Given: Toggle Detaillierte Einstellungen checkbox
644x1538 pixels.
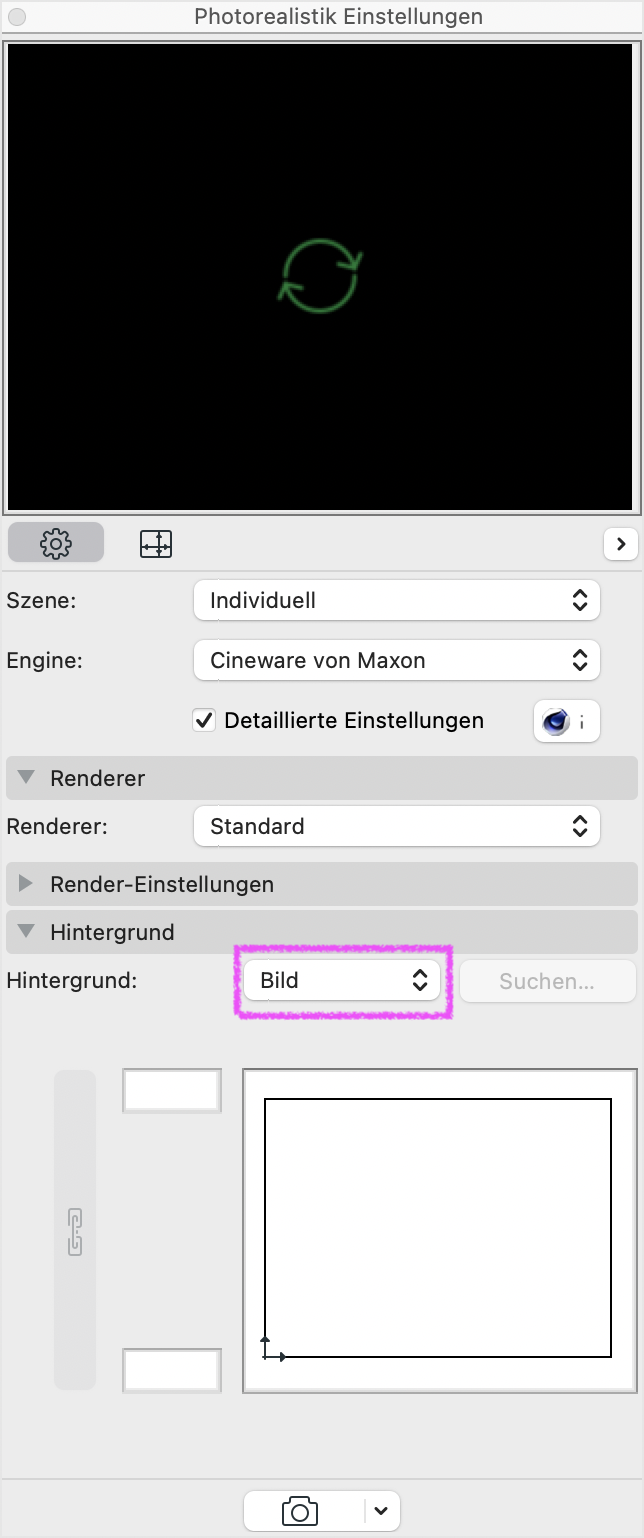Looking at the screenshot, I should pos(204,720).
